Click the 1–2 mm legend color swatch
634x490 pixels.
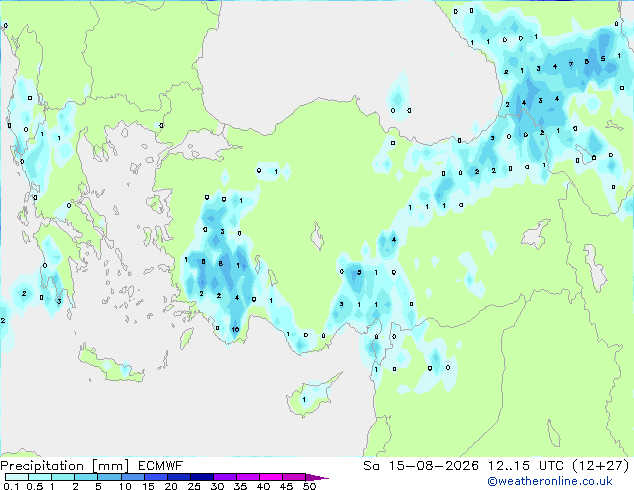[x=63, y=477]
